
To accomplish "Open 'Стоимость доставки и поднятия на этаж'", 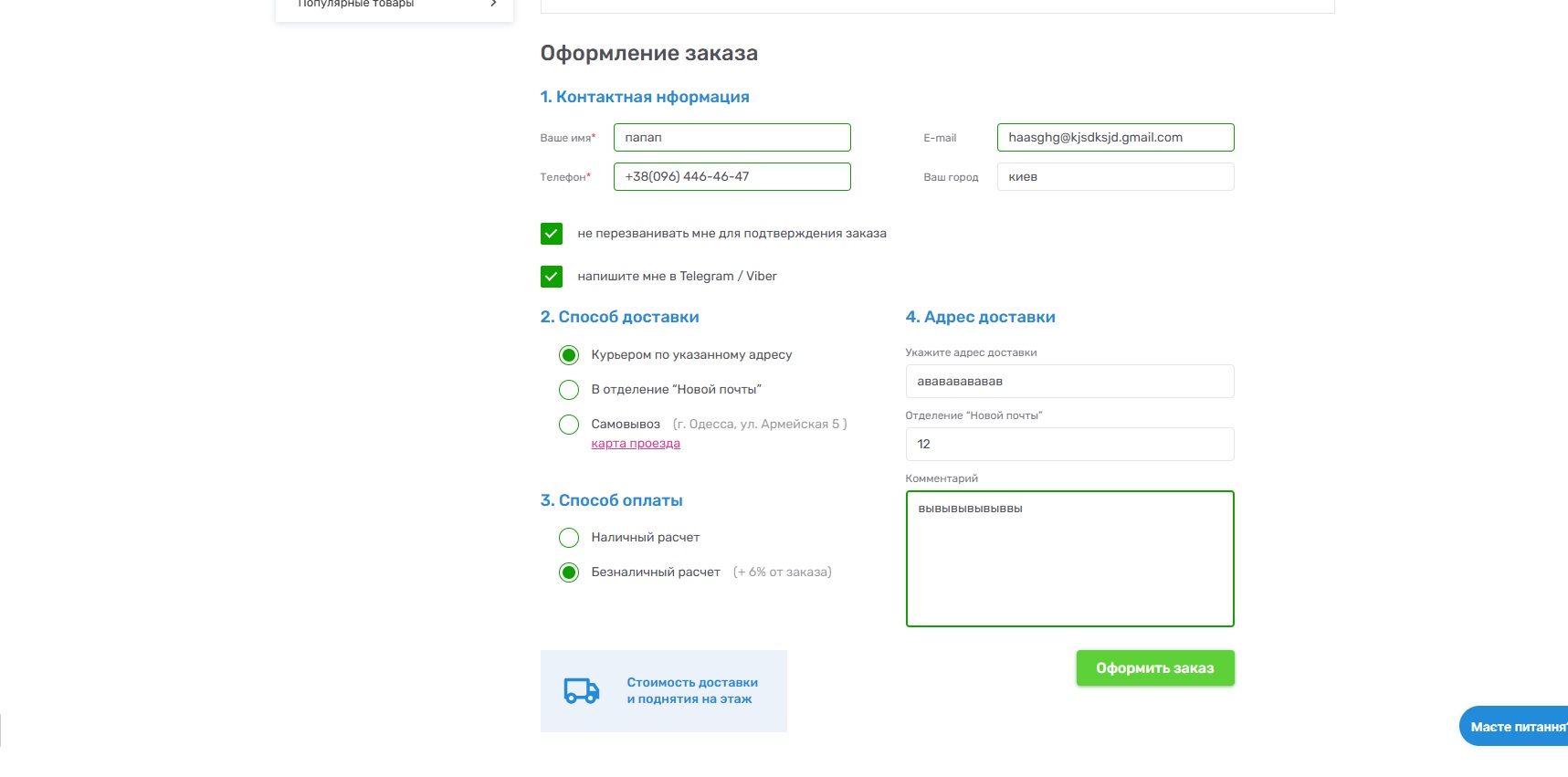I will 691,691.
